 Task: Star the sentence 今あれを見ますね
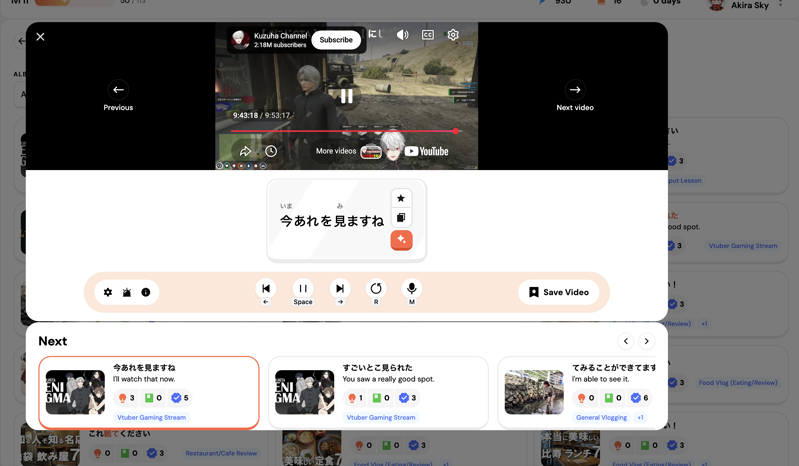[x=401, y=199]
